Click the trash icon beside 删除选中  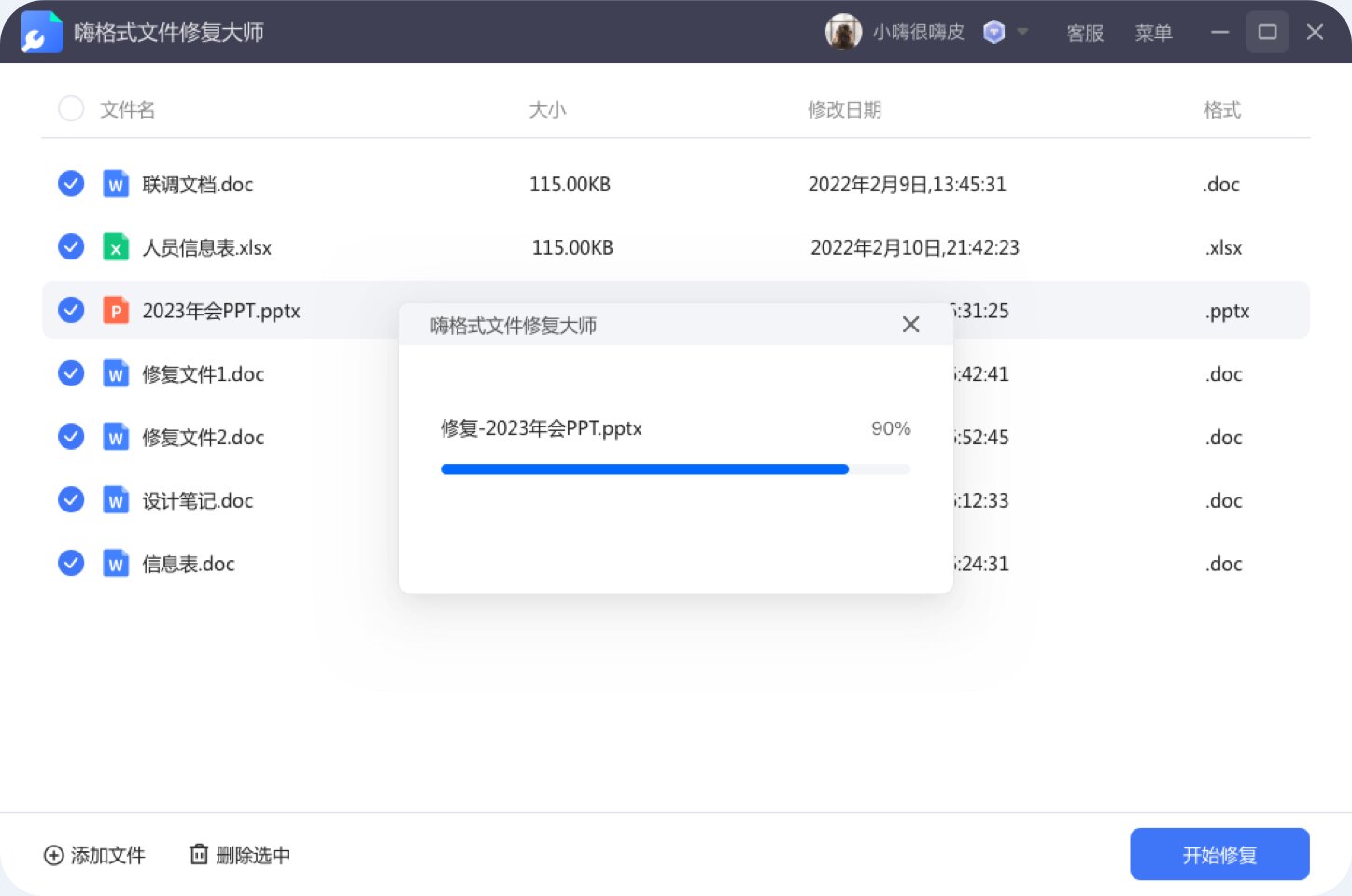point(199,854)
